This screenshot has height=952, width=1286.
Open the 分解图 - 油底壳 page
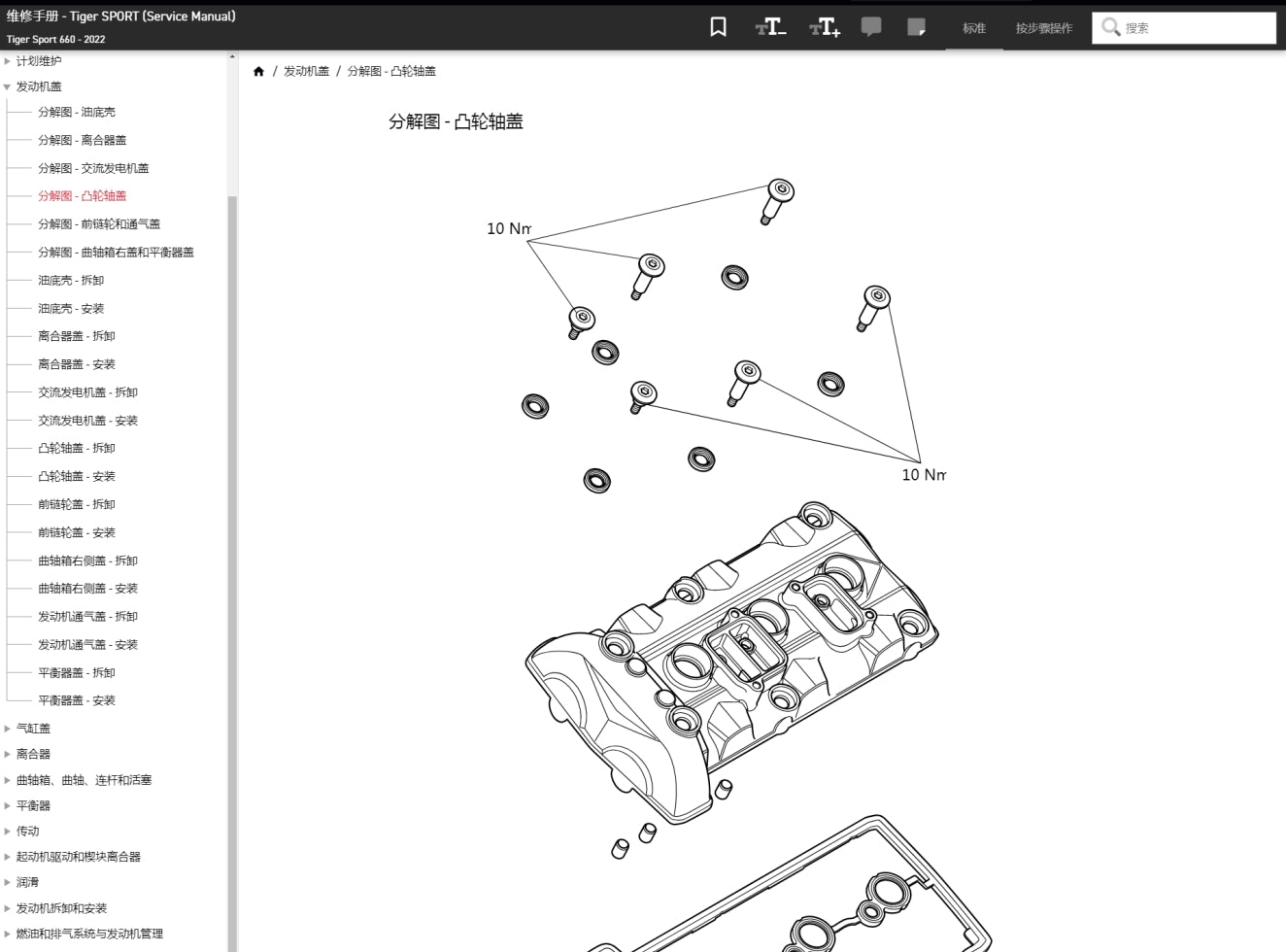pos(75,111)
